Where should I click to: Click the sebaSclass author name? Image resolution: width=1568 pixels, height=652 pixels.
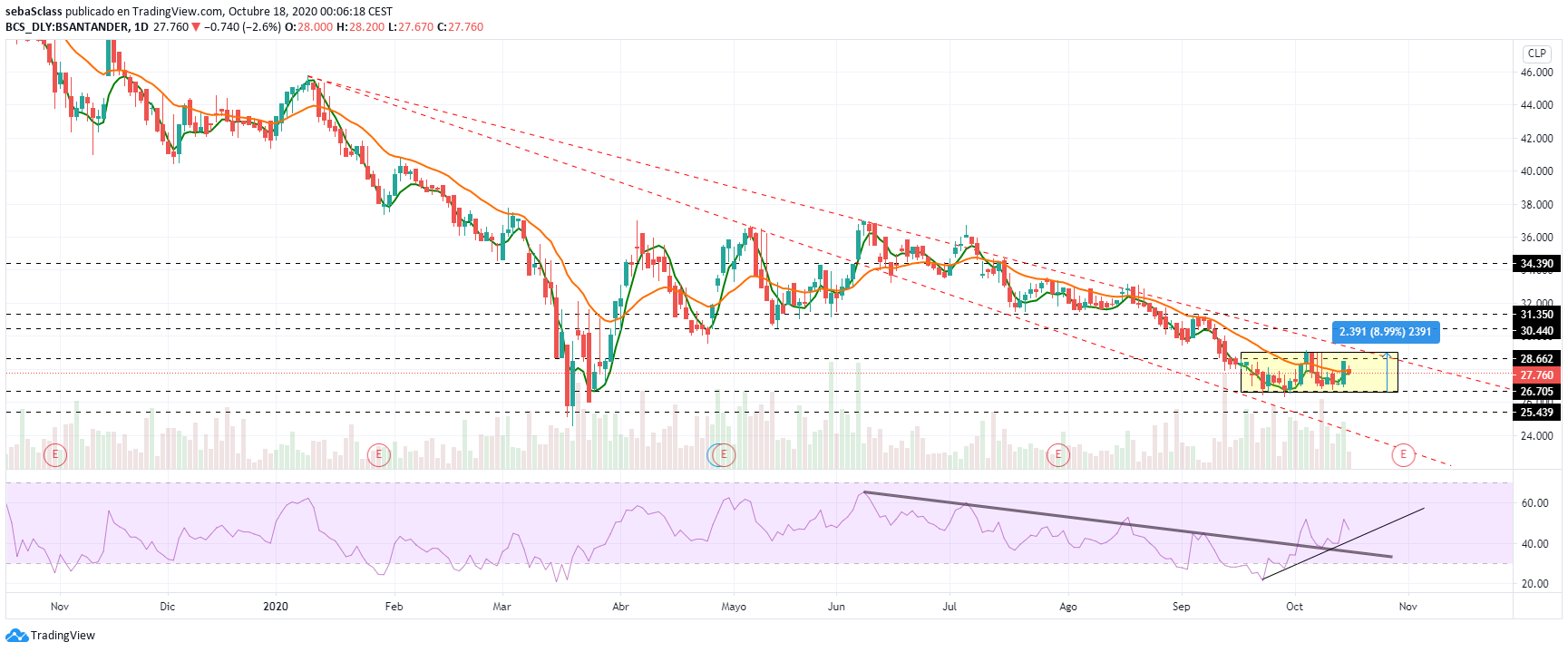(34, 12)
